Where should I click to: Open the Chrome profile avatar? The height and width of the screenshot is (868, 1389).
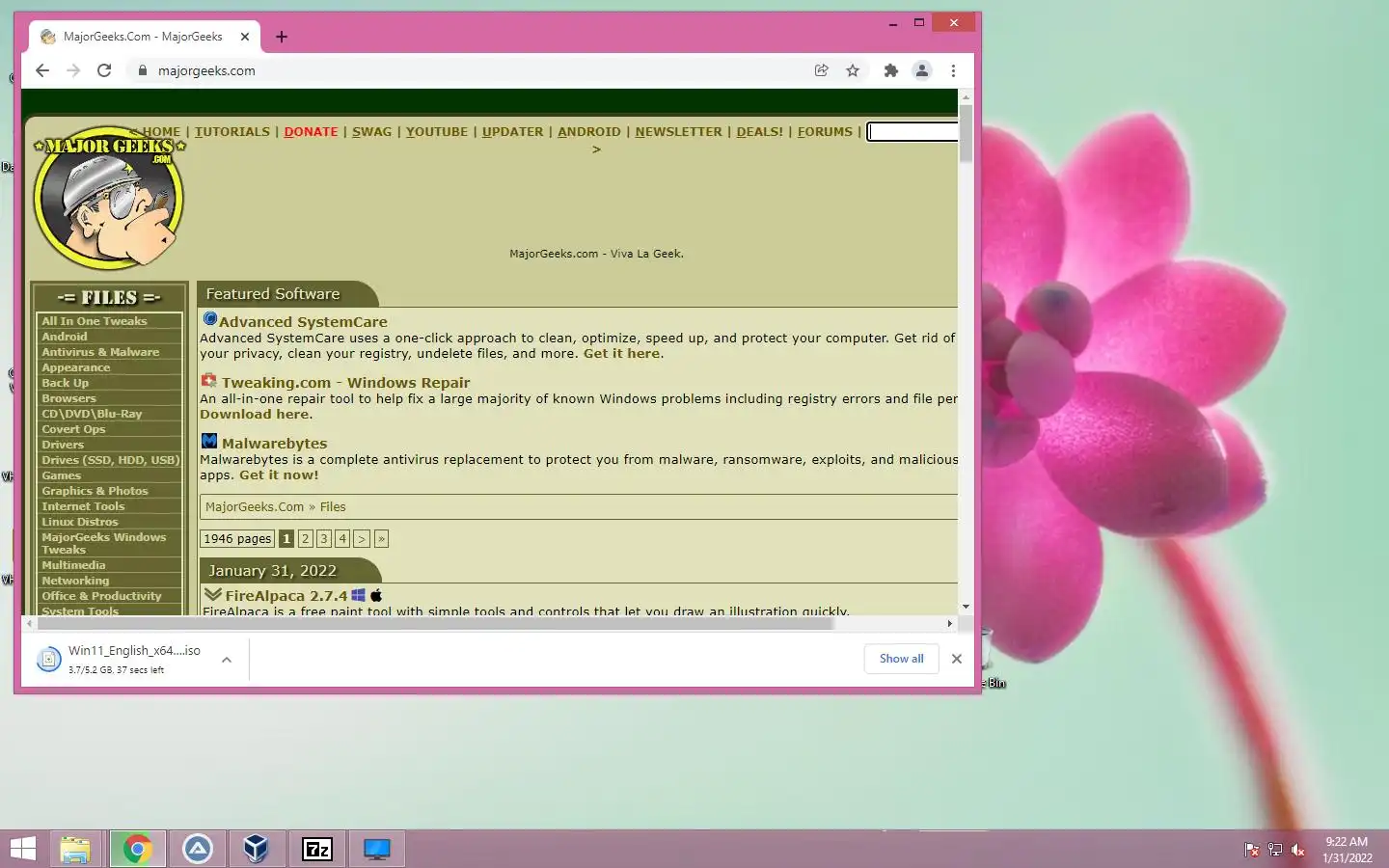922,70
